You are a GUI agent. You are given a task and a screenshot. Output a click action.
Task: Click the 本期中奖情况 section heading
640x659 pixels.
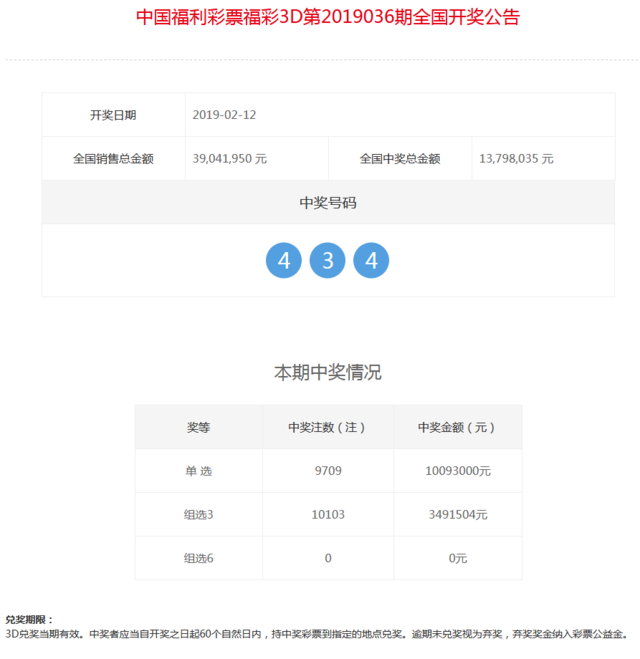point(328,372)
